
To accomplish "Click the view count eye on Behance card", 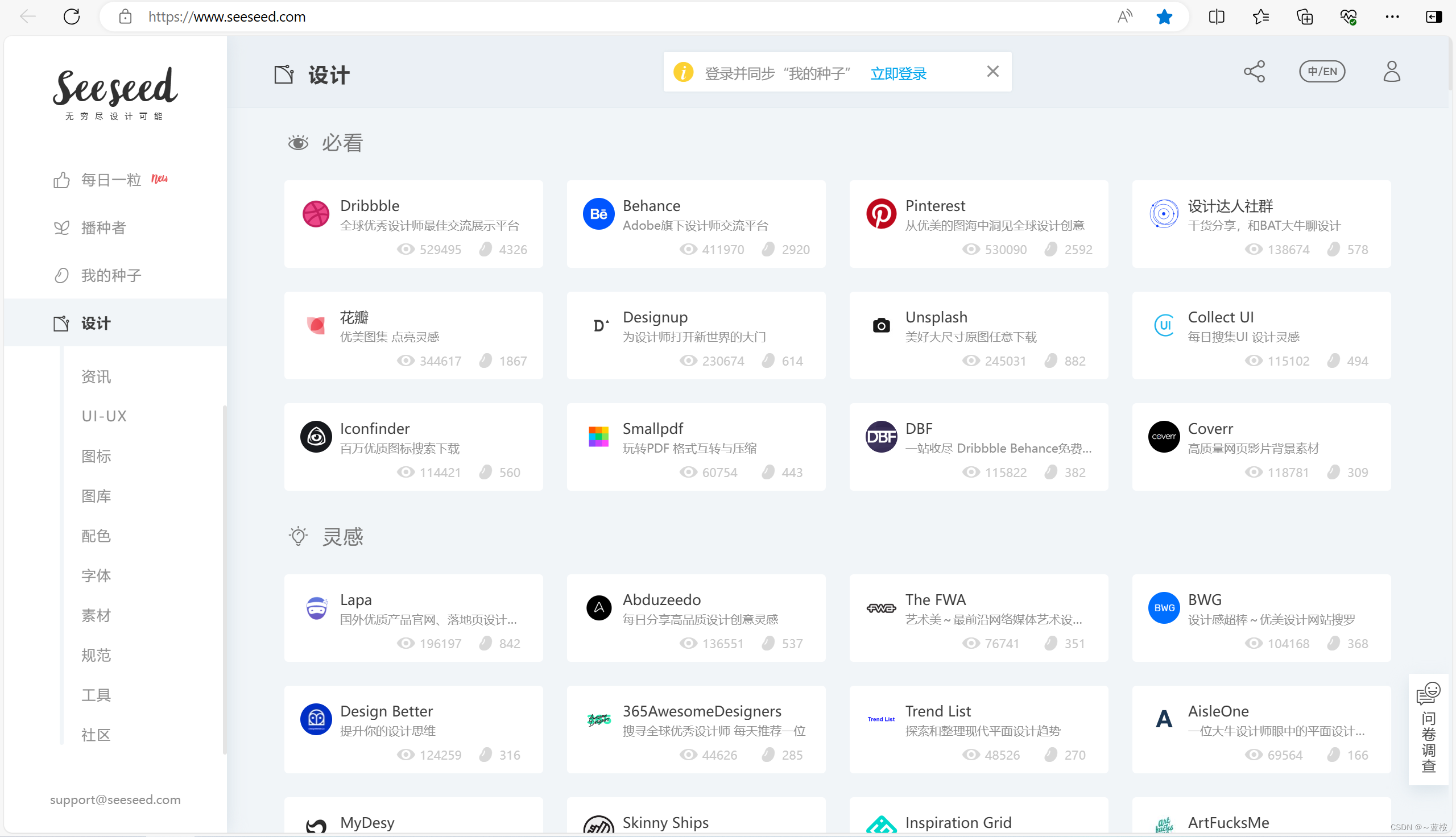I will tap(688, 249).
